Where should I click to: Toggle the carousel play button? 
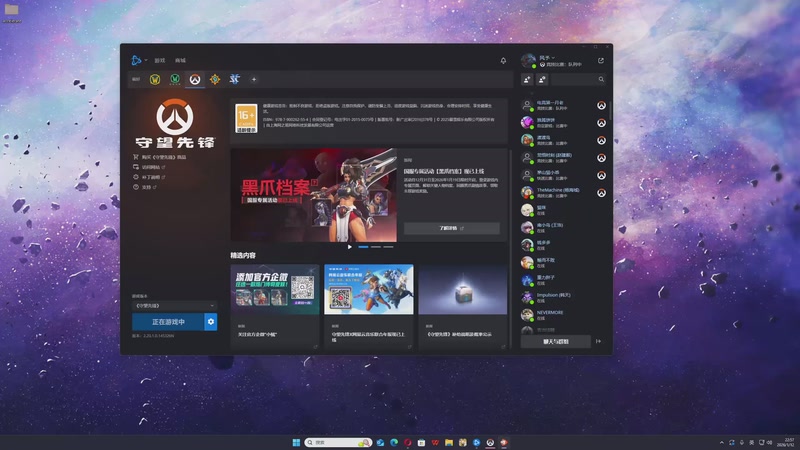pos(349,247)
